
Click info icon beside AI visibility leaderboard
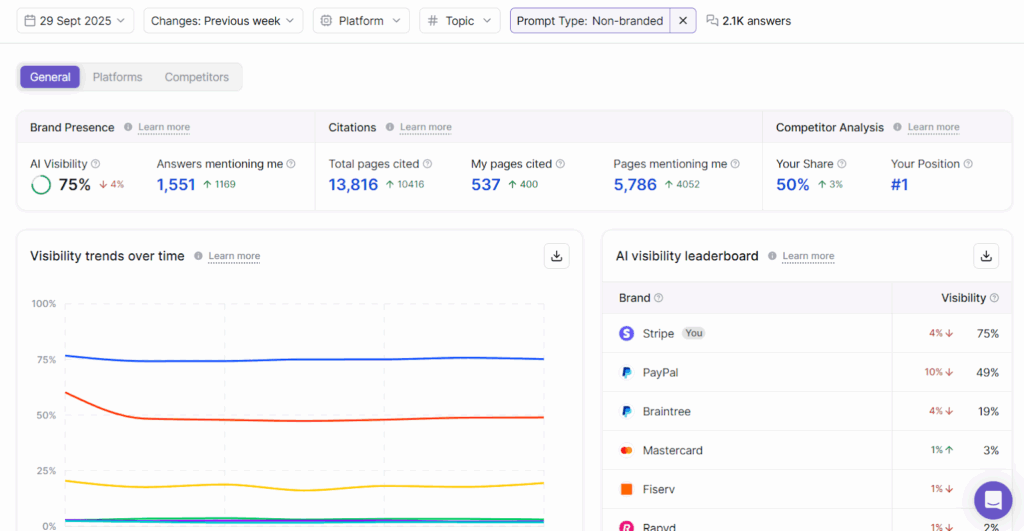(772, 256)
